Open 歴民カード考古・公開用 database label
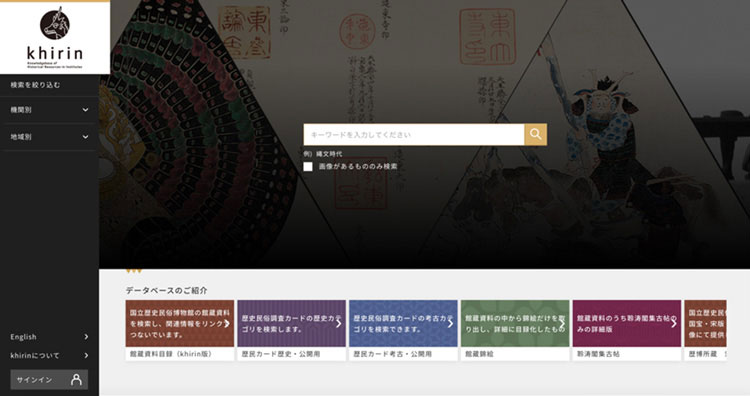 393,354
